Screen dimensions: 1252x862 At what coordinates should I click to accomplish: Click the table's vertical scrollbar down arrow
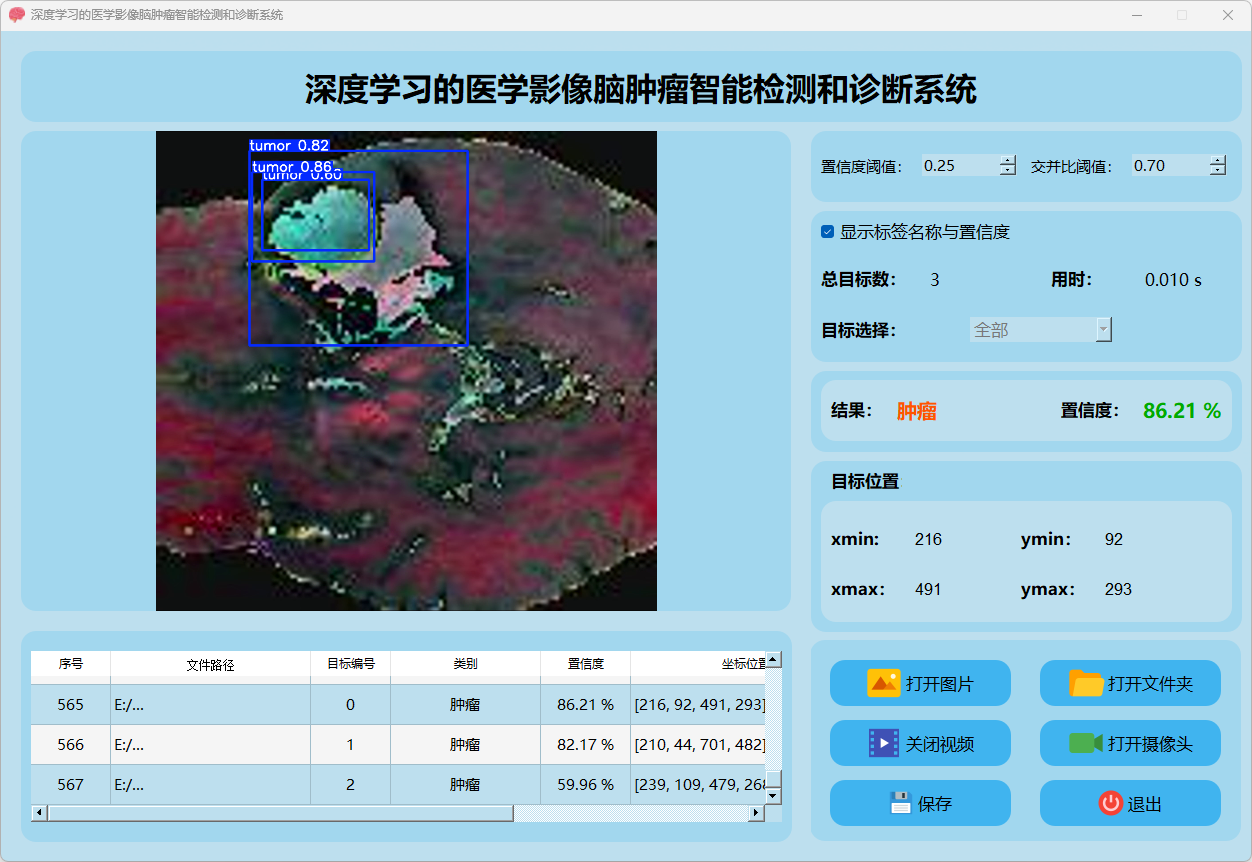(x=773, y=795)
